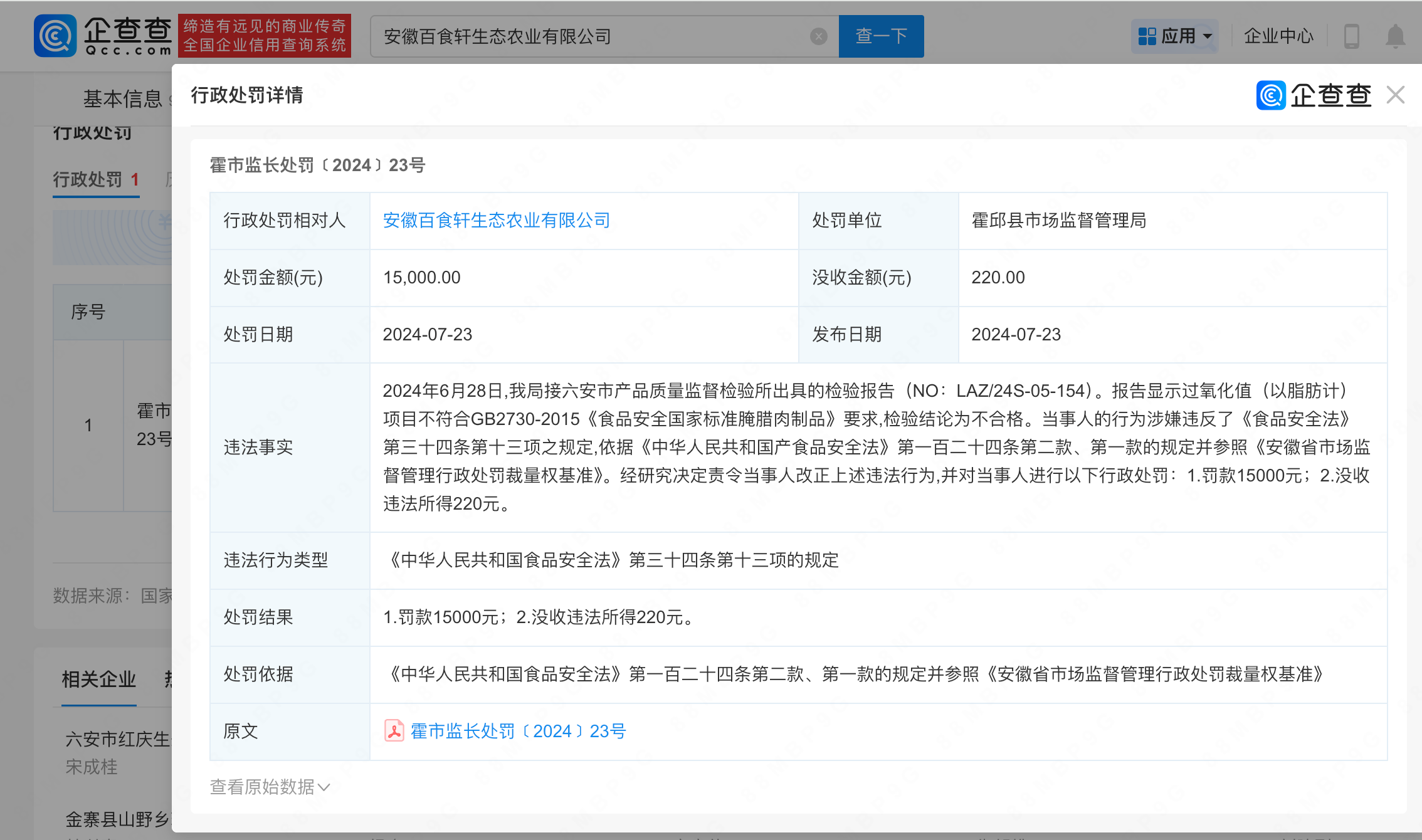Select the 行政处罚 1 tab
This screenshot has width=1422, height=840.
click(x=96, y=180)
